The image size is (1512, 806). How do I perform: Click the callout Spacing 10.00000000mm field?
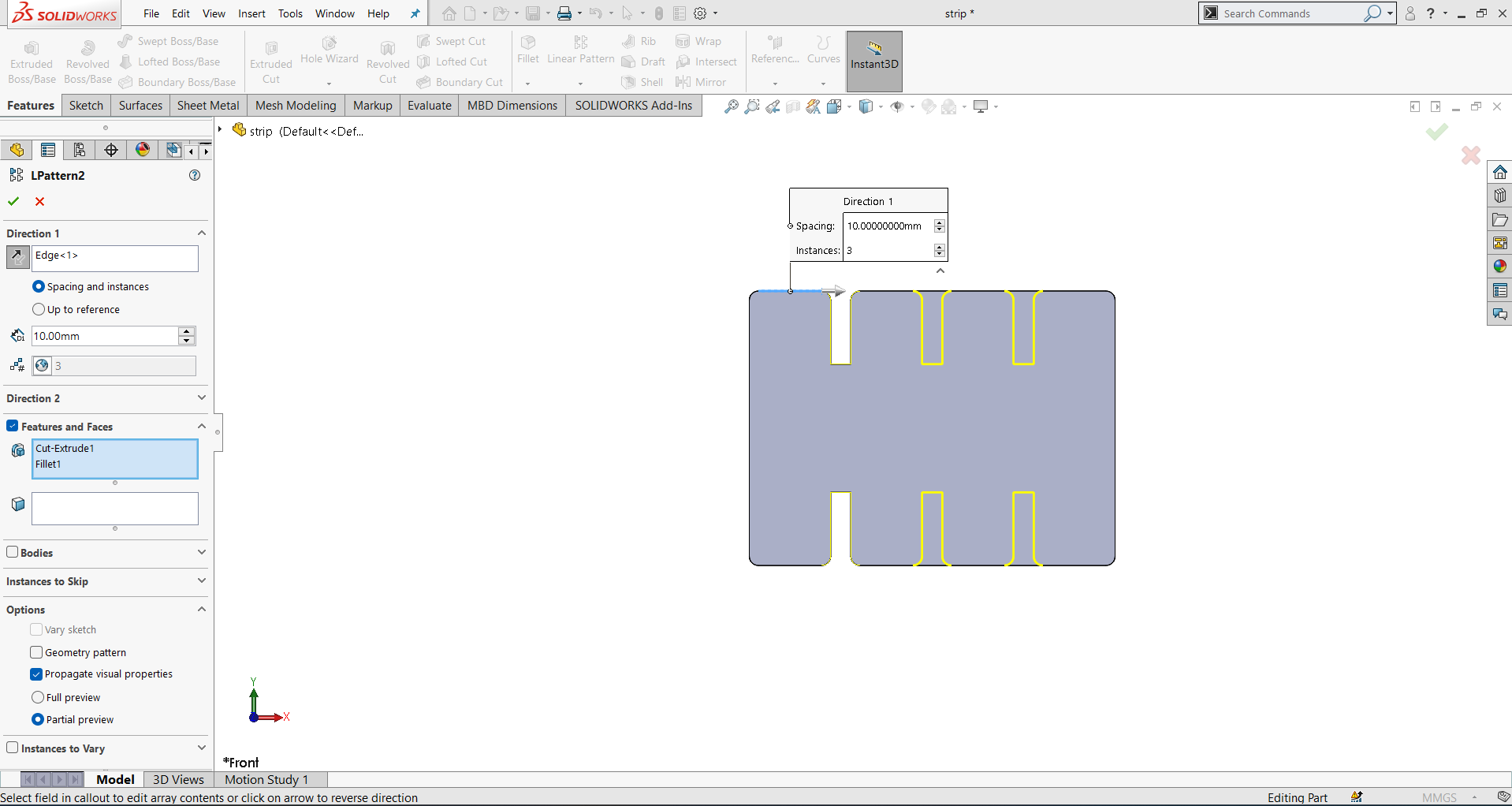pyautogui.click(x=888, y=226)
